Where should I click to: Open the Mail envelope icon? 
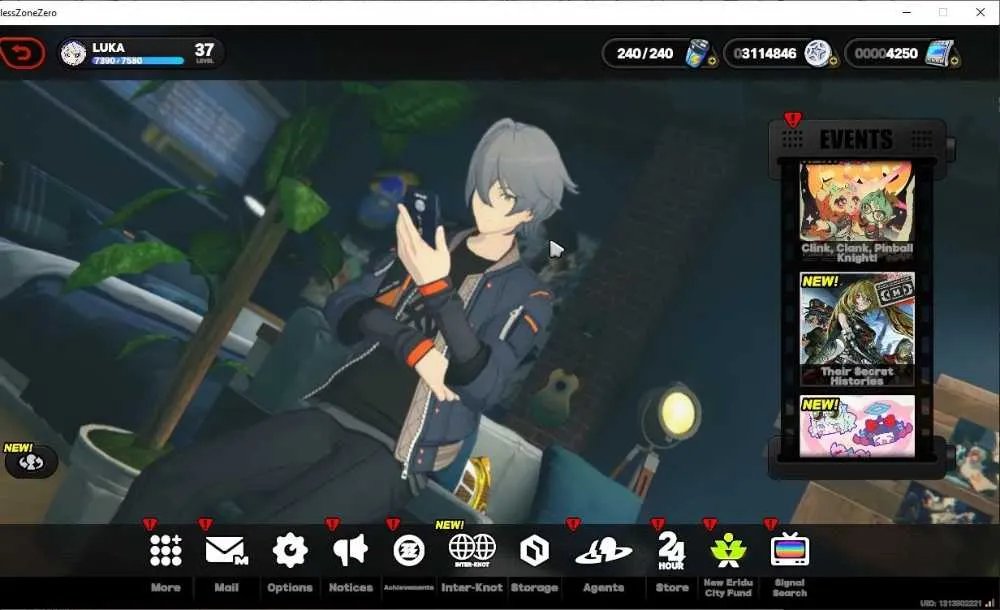[226, 550]
